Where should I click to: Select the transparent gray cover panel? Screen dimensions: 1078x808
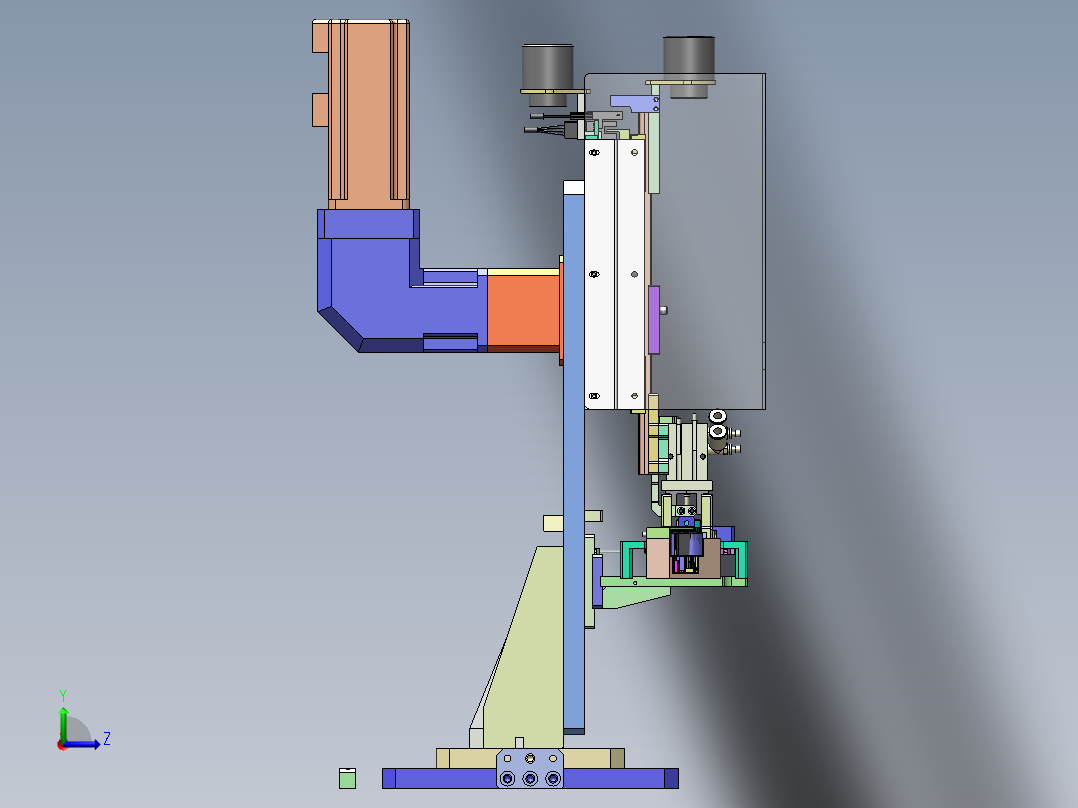tap(708, 241)
